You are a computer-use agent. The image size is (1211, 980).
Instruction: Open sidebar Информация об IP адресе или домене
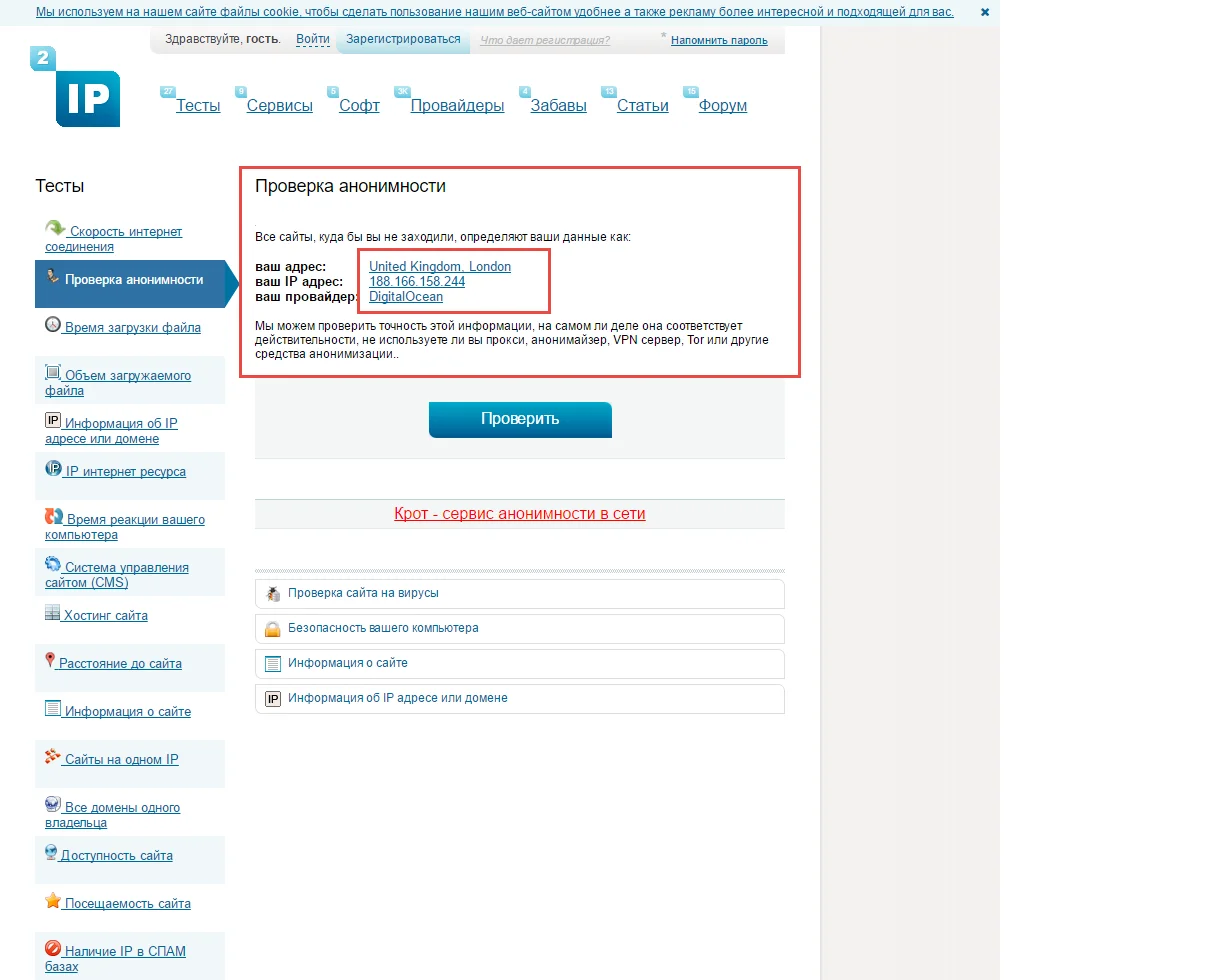(x=111, y=431)
